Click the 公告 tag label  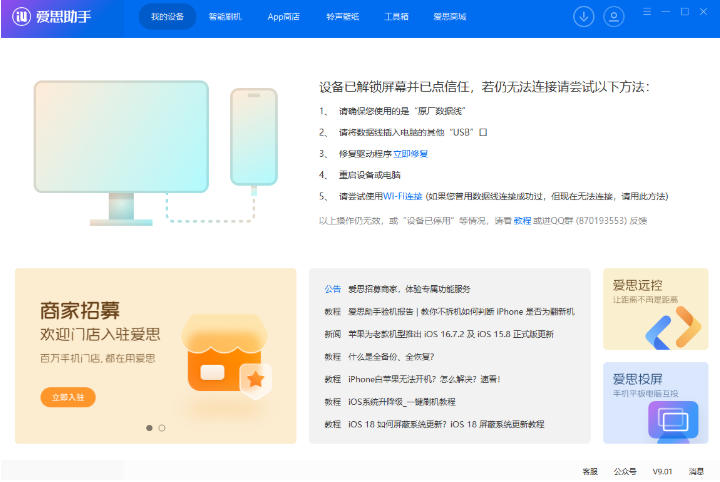(333, 289)
